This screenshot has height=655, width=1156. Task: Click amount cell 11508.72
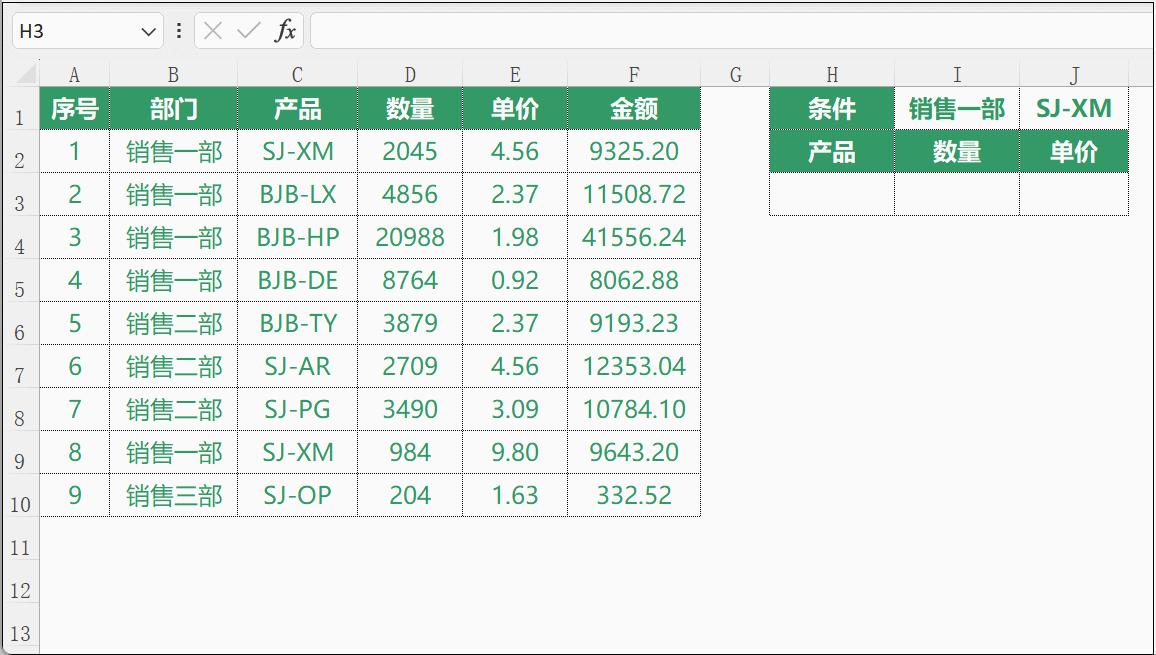click(x=634, y=194)
